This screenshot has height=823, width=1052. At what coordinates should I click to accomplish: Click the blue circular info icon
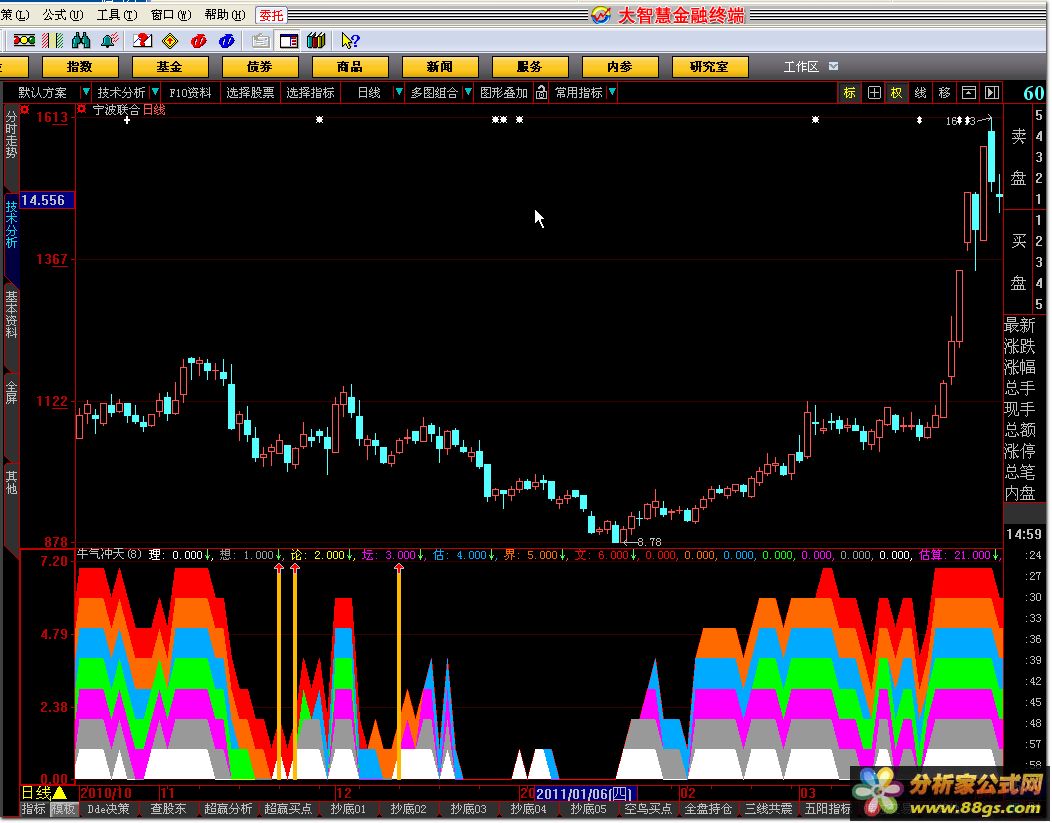227,41
